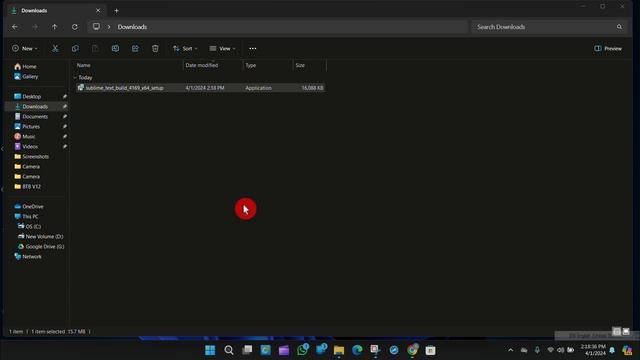Close the Downloads tab
This screenshot has width=640, height=360.
pyautogui.click(x=98, y=11)
